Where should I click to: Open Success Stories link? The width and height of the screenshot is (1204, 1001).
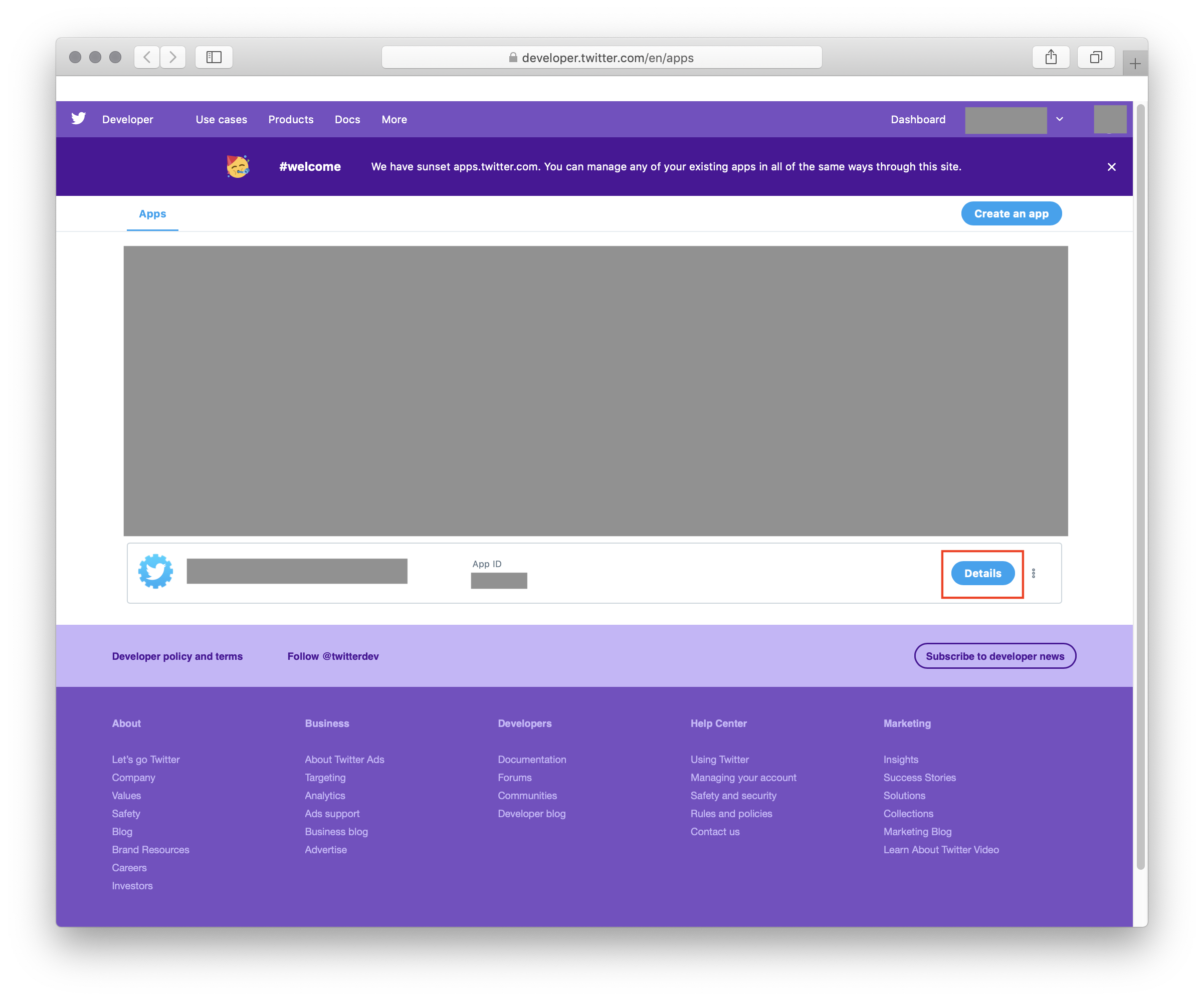[x=919, y=778]
